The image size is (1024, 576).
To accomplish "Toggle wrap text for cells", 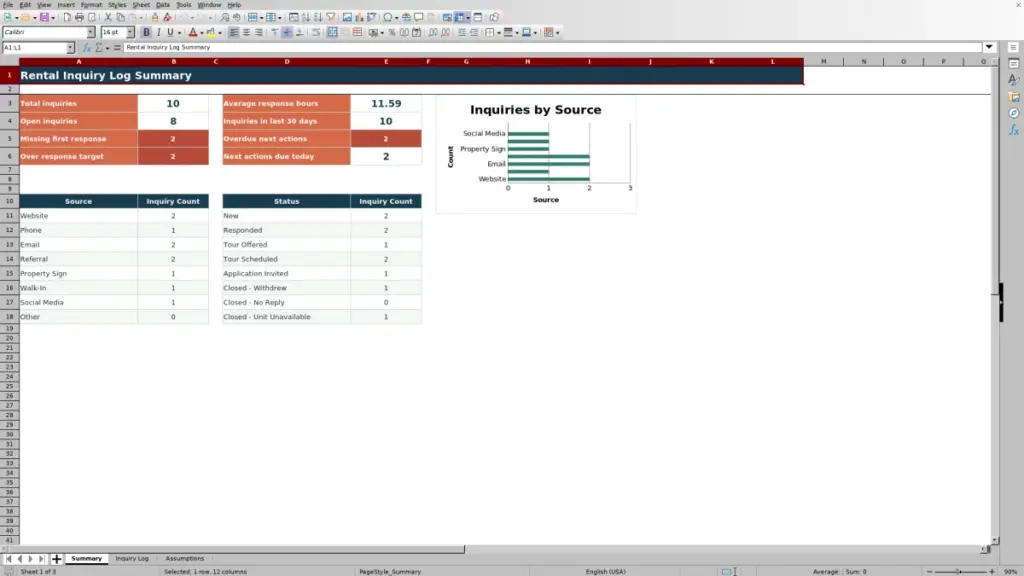I will (316, 33).
